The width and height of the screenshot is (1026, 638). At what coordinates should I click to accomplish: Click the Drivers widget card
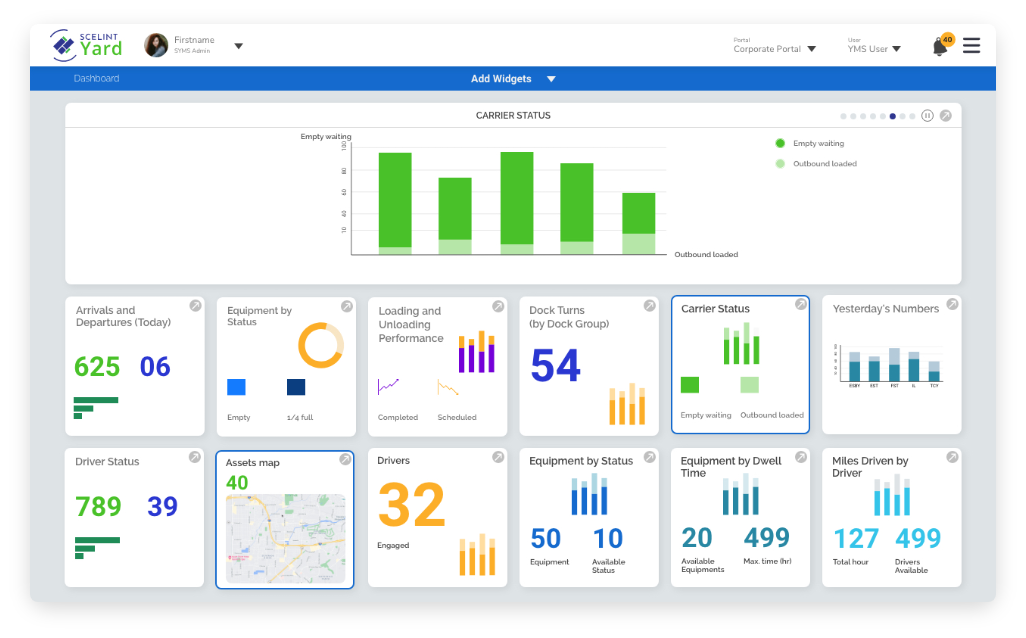coord(437,518)
